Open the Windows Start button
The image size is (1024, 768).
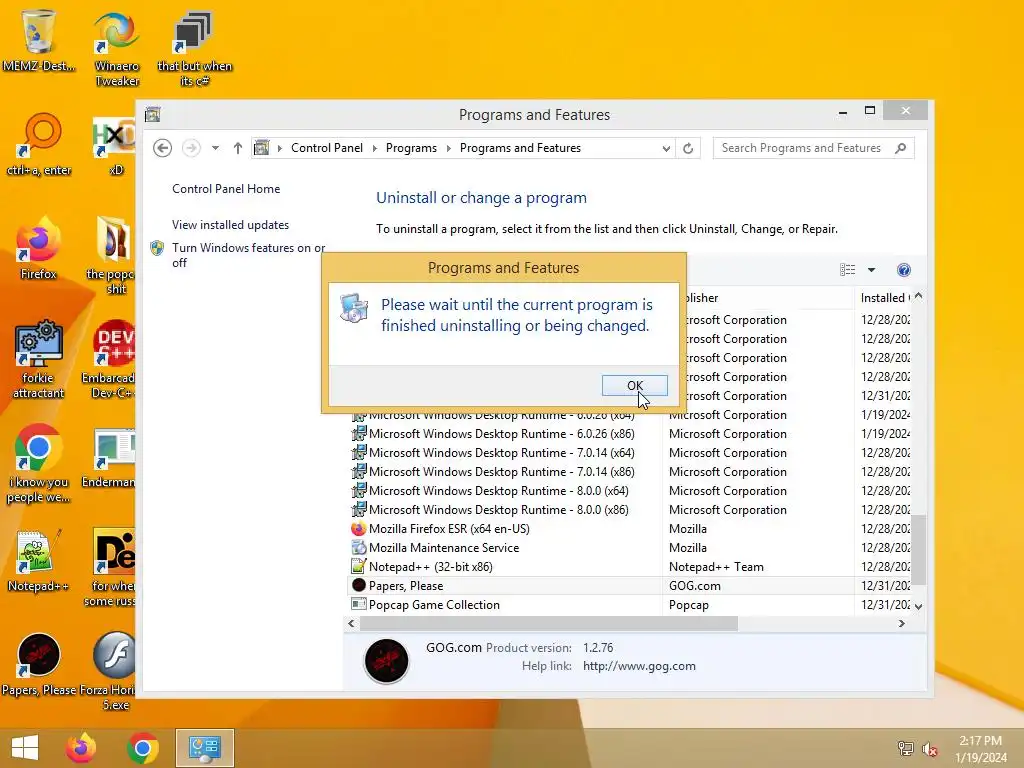[25, 748]
